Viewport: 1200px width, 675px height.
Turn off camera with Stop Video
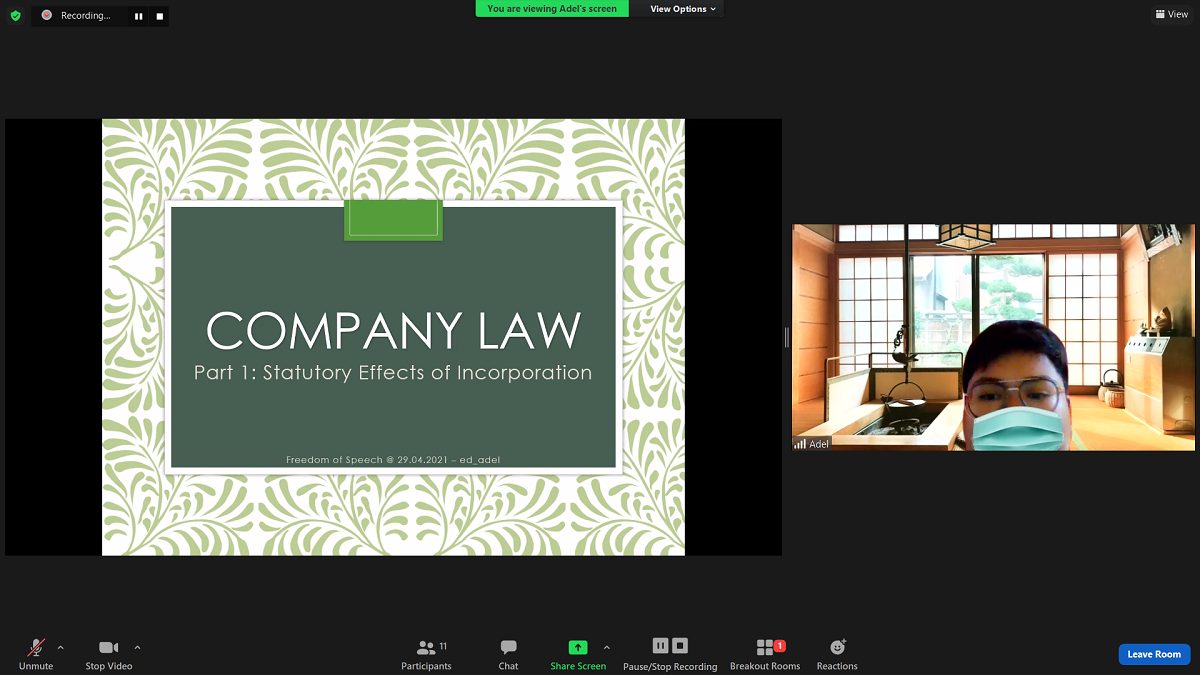point(108,654)
